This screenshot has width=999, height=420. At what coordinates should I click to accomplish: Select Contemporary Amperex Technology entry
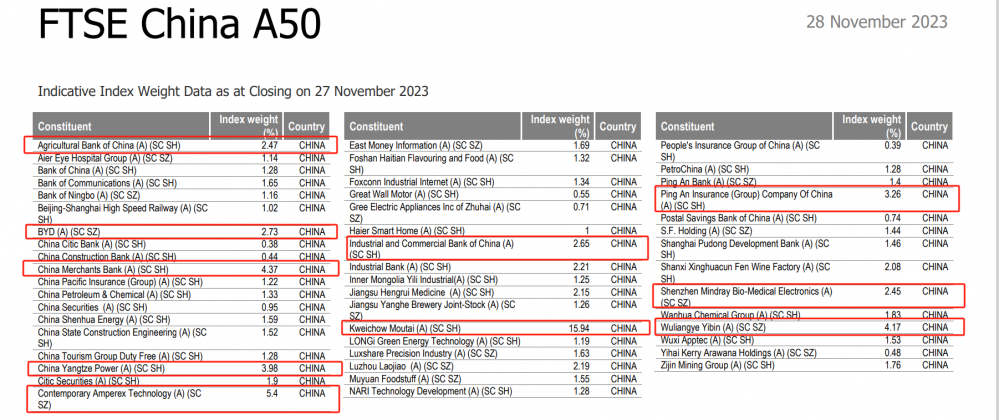coord(119,400)
